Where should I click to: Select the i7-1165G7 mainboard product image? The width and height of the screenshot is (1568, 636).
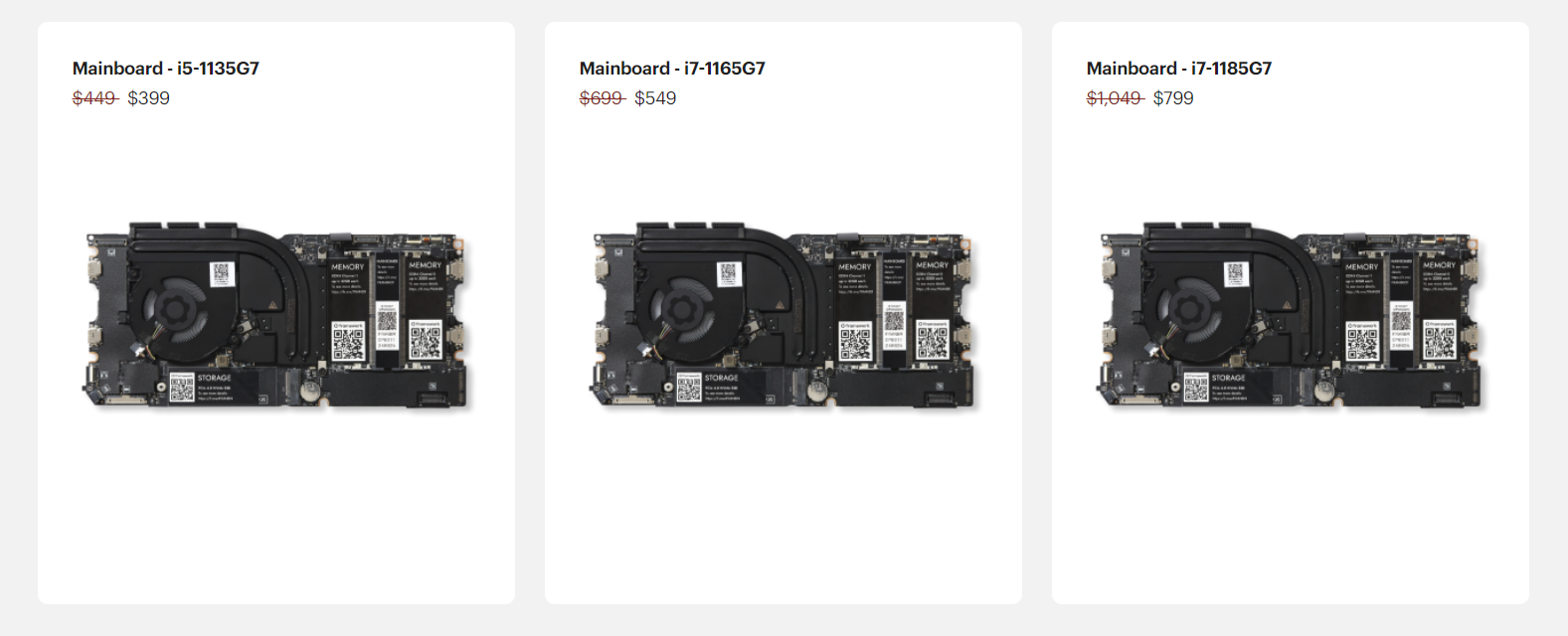[783, 315]
